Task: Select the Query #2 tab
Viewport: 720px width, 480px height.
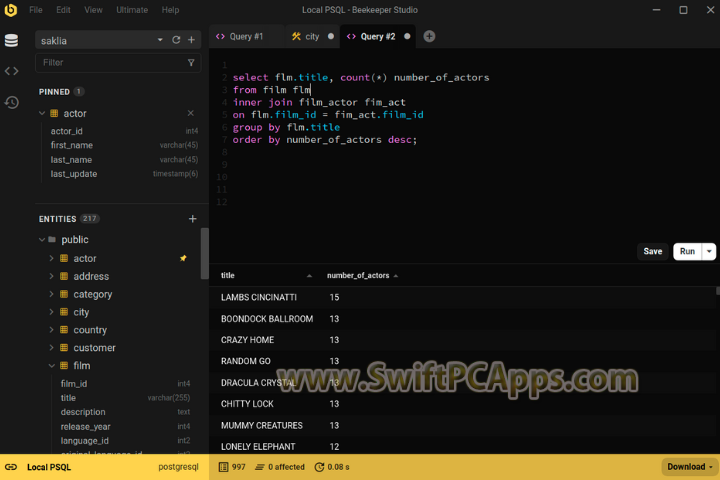Action: 377,36
